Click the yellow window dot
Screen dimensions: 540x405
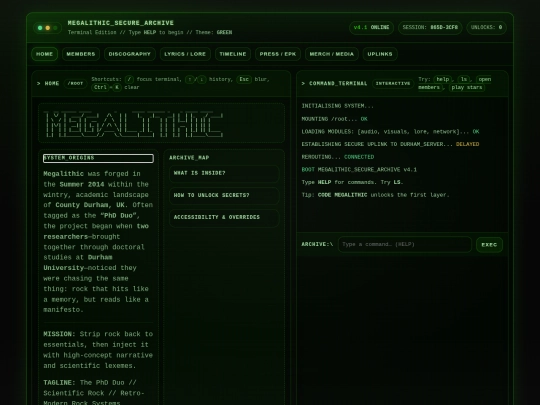click(48, 28)
